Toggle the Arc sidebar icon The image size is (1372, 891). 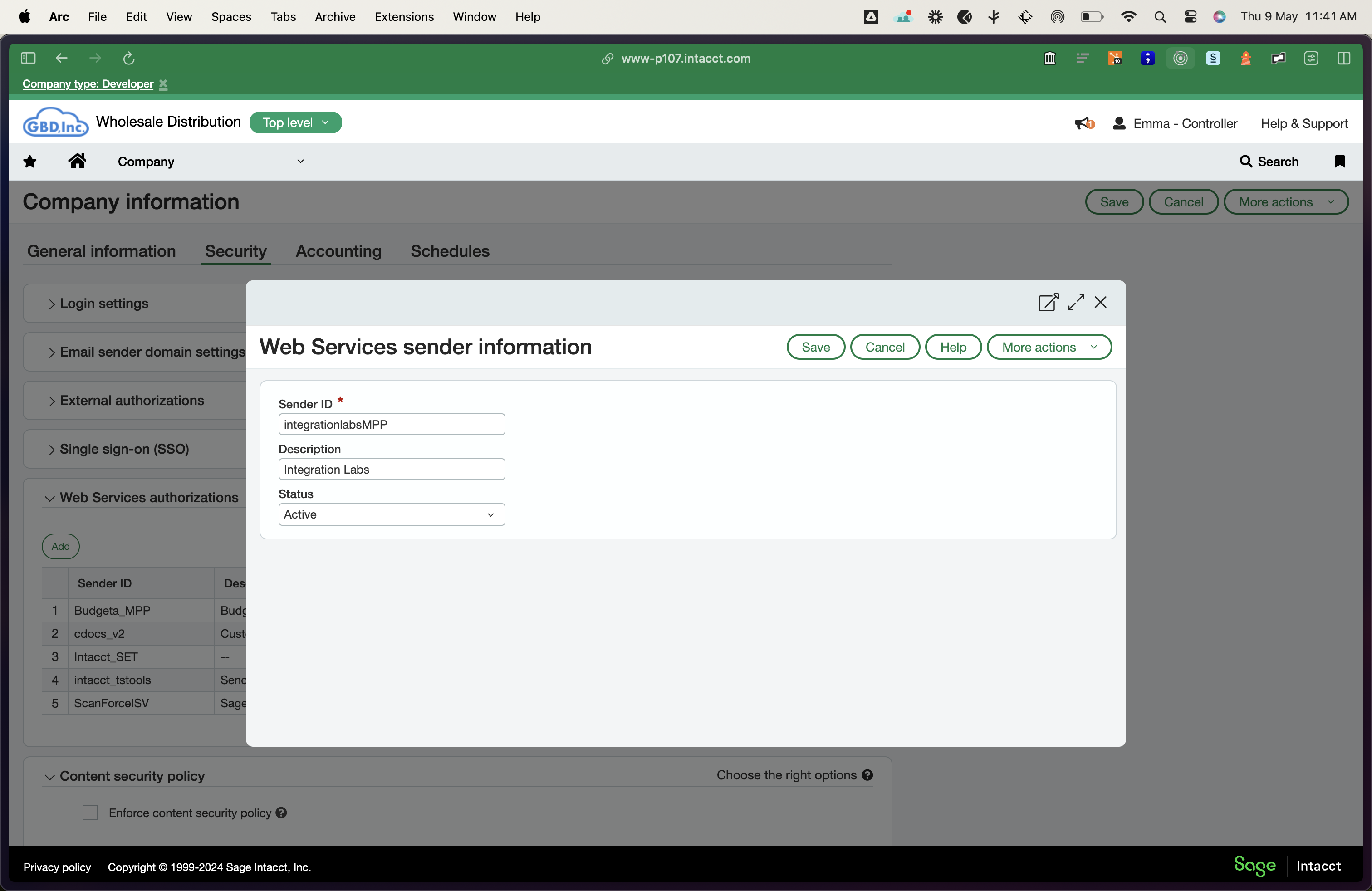[x=28, y=58]
